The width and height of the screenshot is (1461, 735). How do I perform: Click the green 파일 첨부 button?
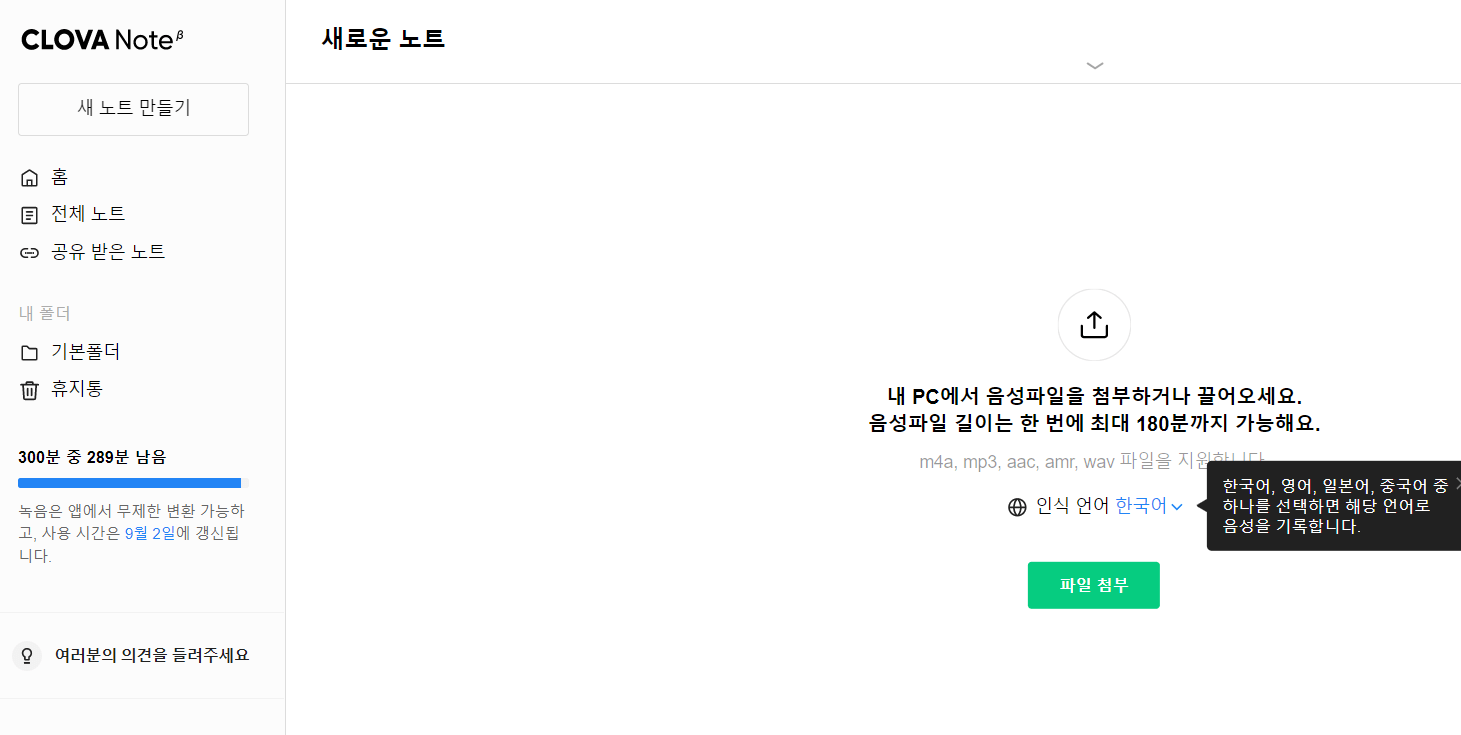pyautogui.click(x=1093, y=585)
